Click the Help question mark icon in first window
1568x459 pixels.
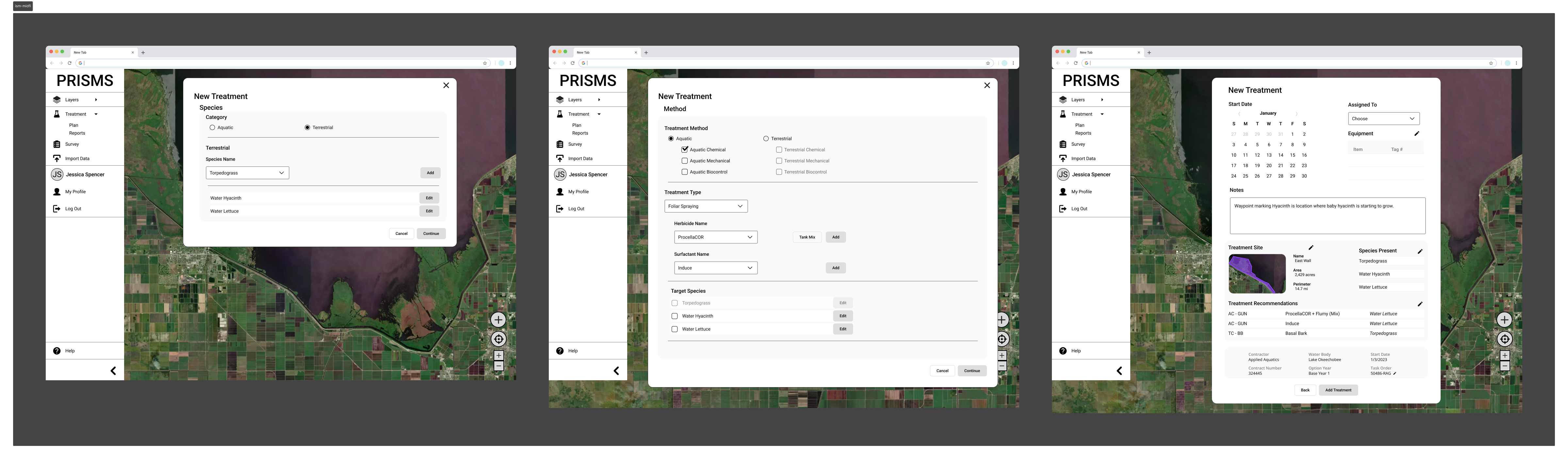click(x=57, y=351)
